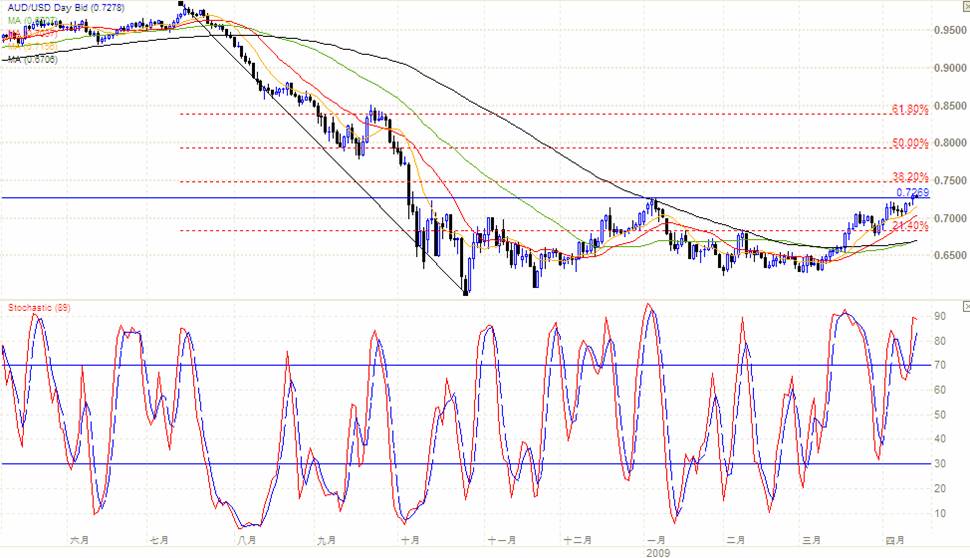Click the 2009 year label

pyautogui.click(x=658, y=552)
